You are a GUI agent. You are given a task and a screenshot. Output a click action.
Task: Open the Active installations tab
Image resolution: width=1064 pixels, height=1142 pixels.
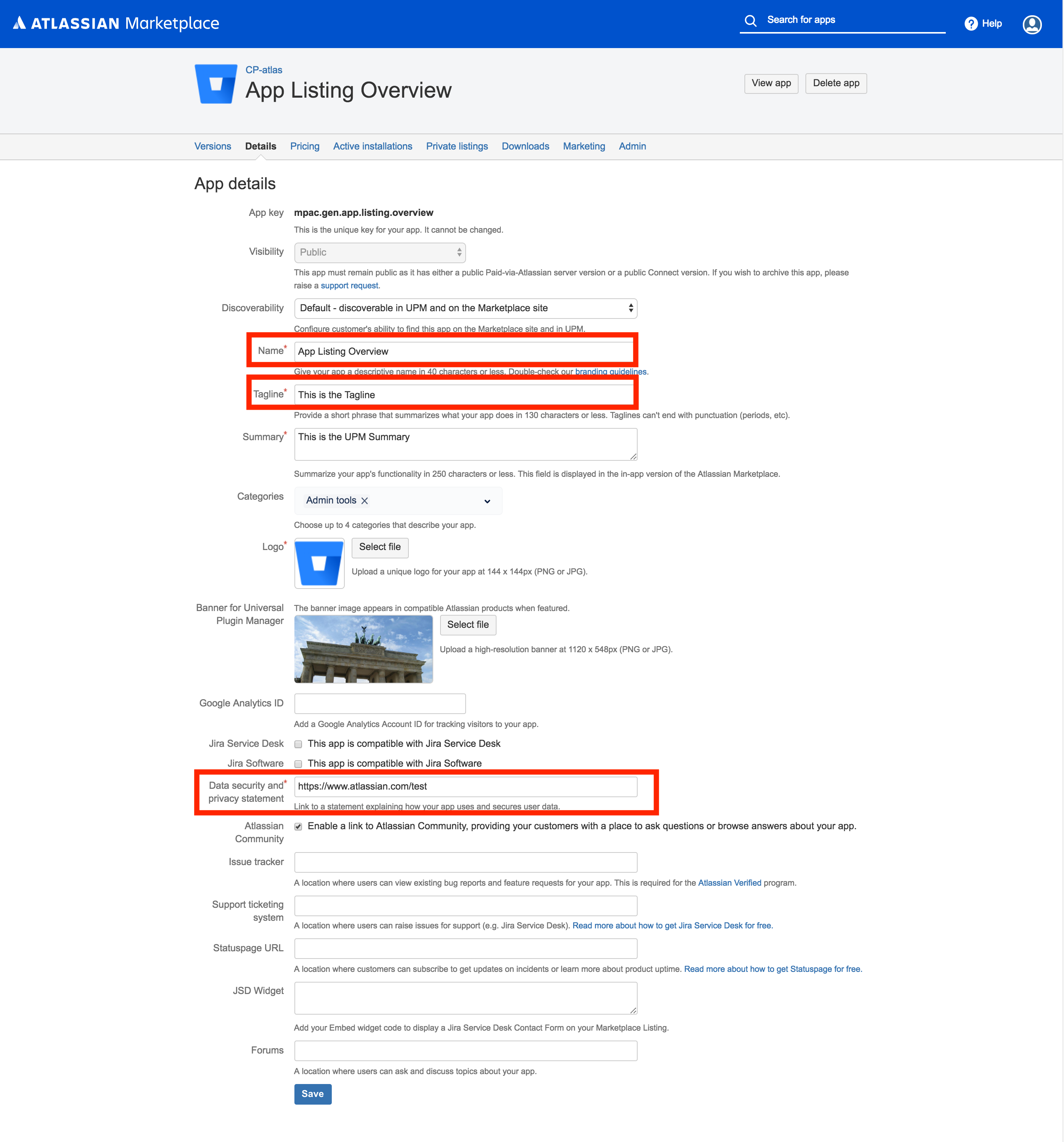372,146
